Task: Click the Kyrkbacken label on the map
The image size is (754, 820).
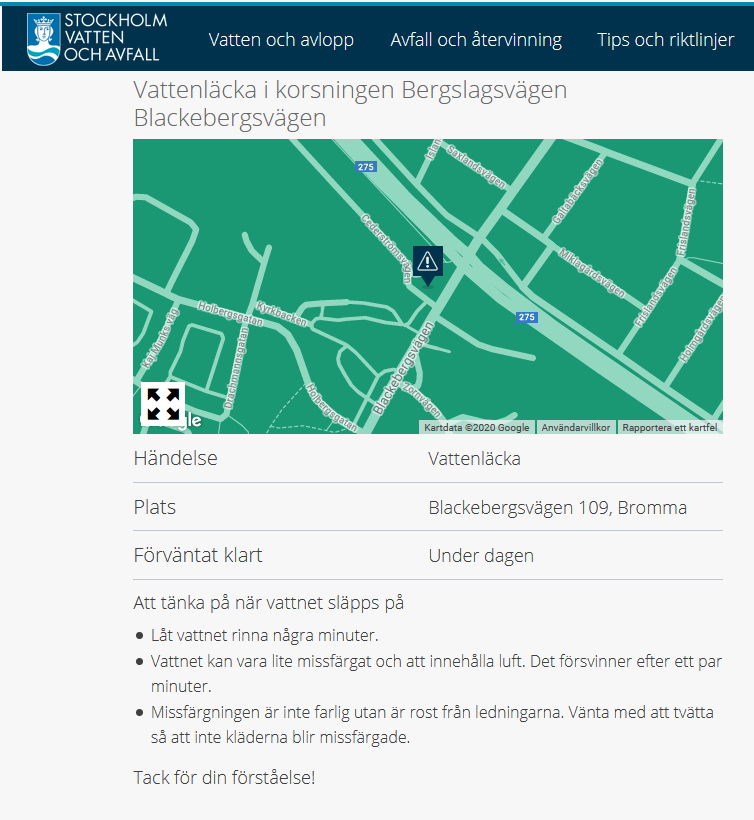Action: point(282,314)
